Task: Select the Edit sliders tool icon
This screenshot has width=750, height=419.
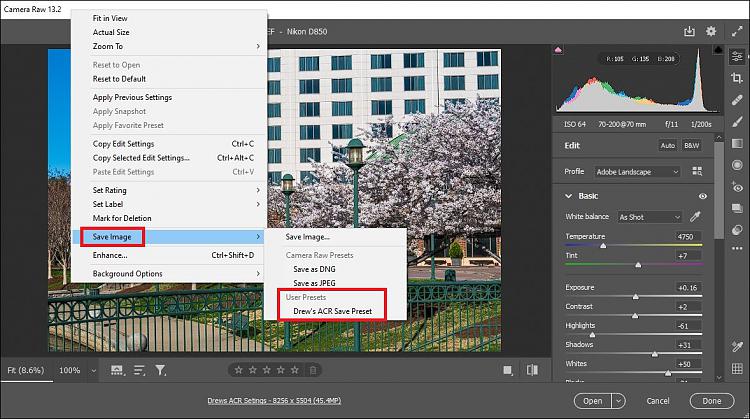Action: [737, 57]
